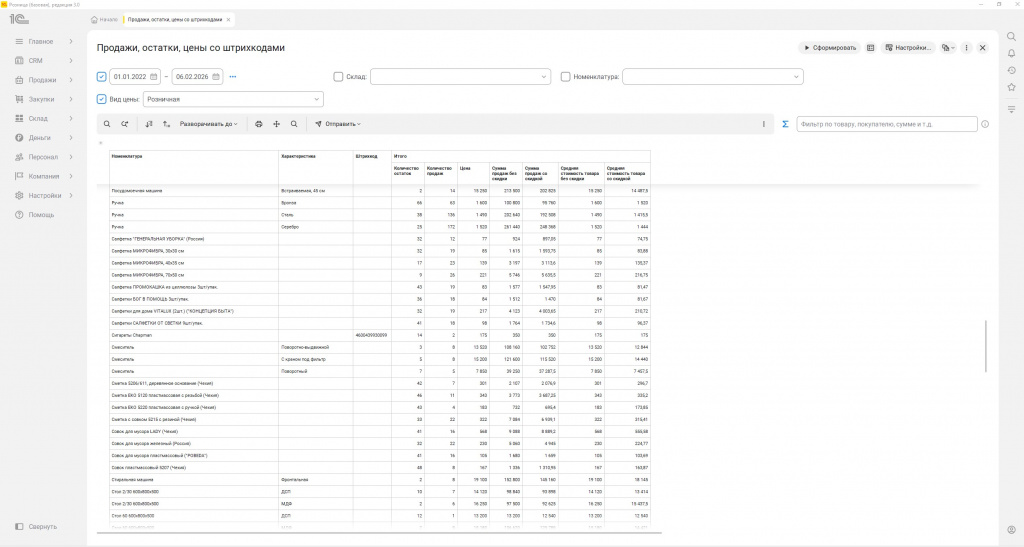
Task: Open the Вид цены Розничная dropdown
Action: tap(317, 99)
